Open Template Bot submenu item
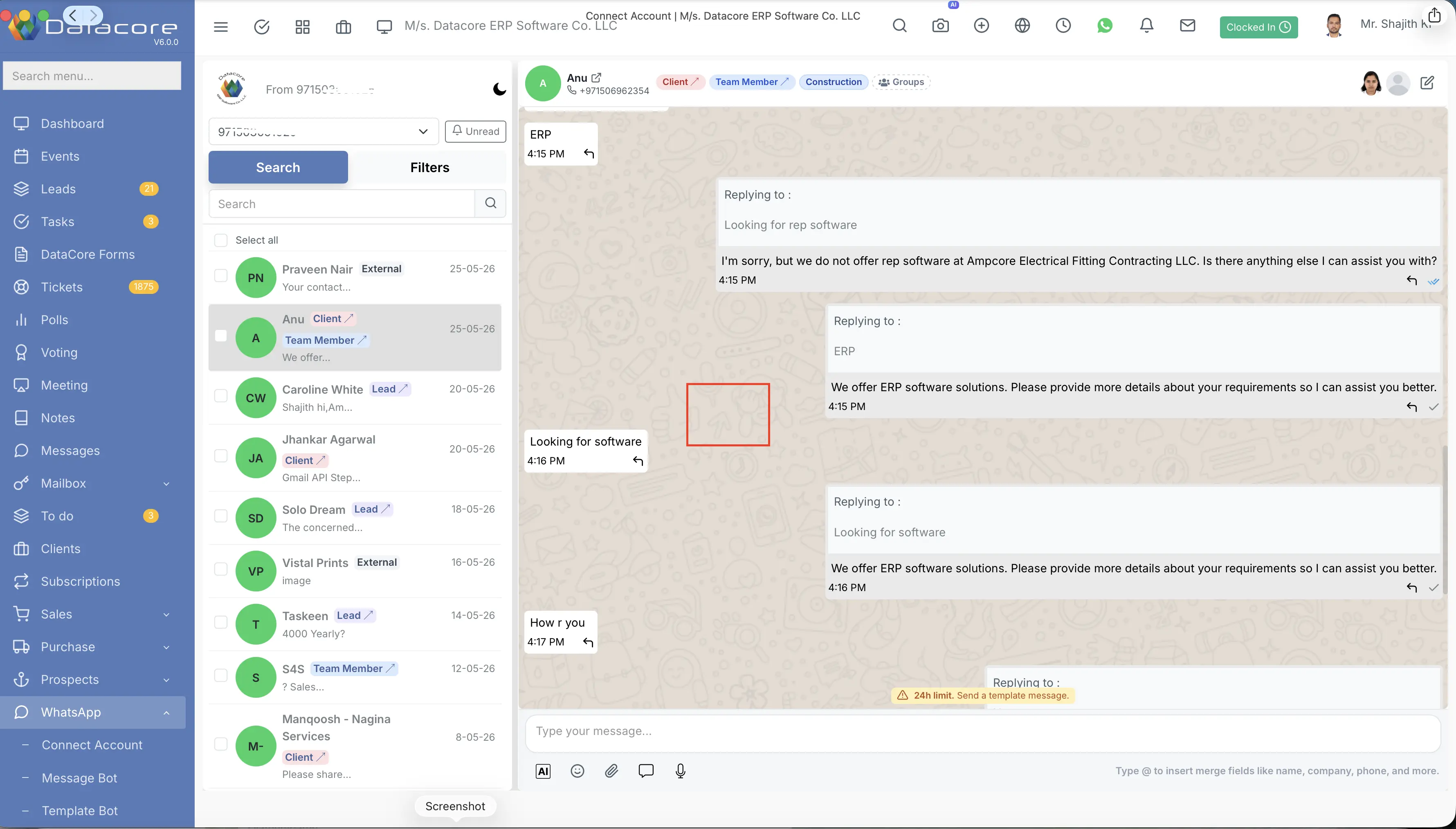This screenshot has height=829, width=1456. pyautogui.click(x=80, y=811)
